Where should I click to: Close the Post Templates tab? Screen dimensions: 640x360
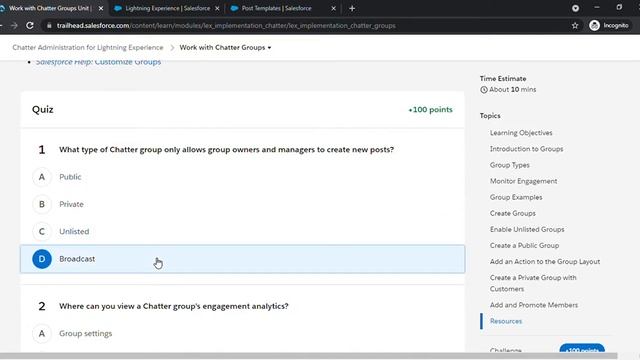point(333,8)
